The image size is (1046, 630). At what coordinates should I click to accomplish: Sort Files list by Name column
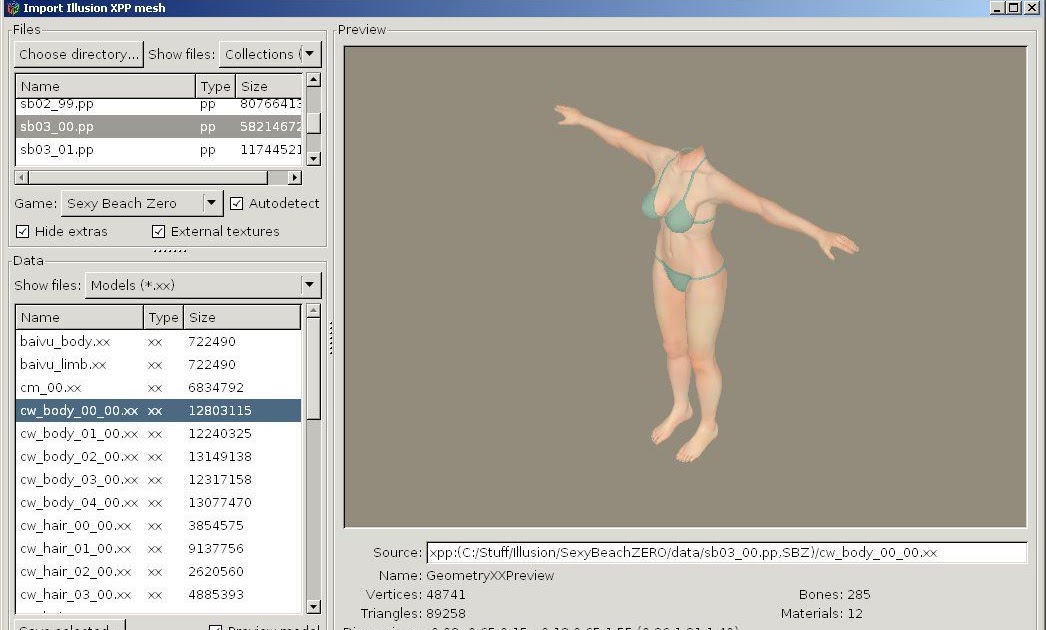click(105, 86)
